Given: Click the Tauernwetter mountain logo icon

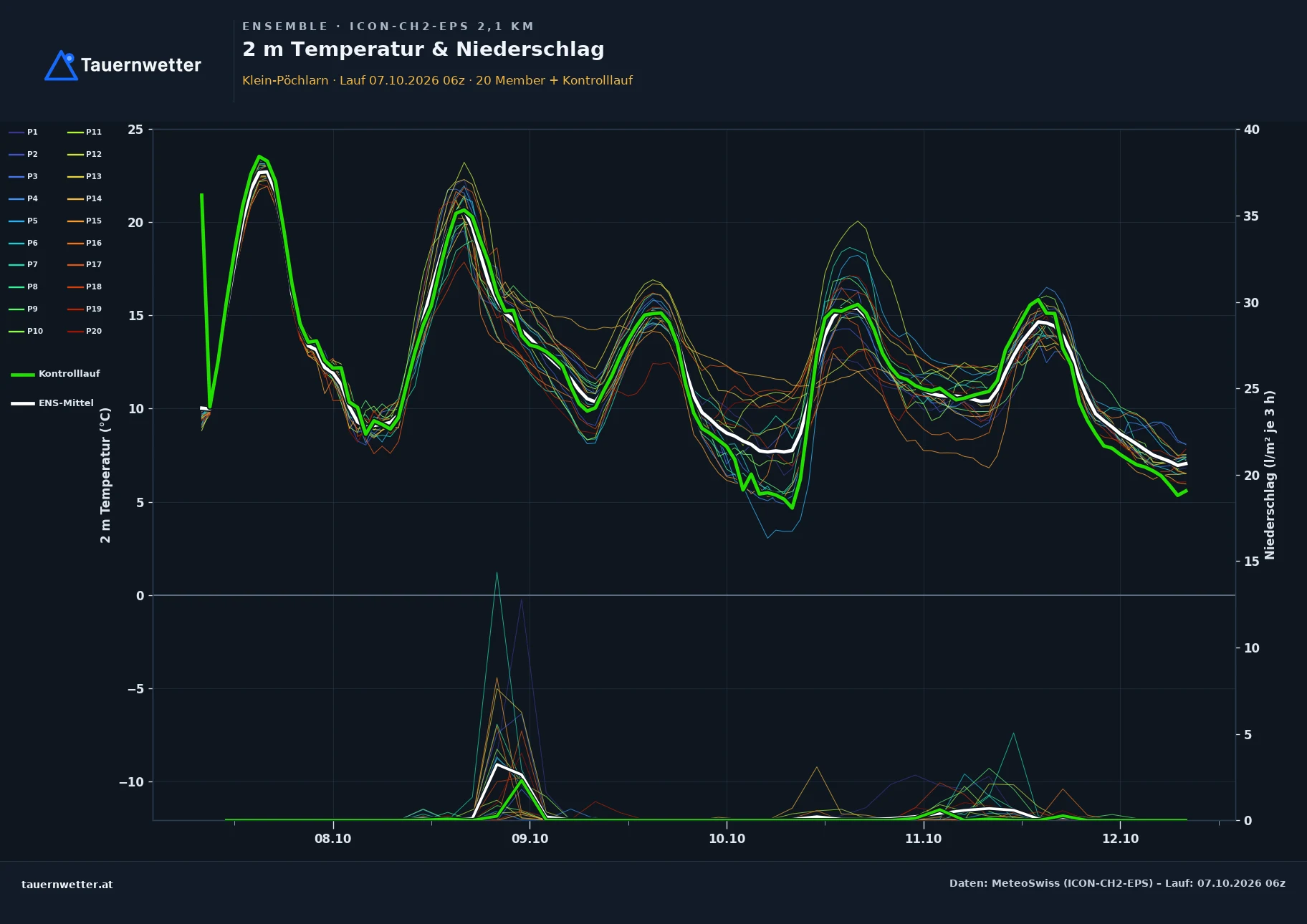Looking at the screenshot, I should 61,65.
